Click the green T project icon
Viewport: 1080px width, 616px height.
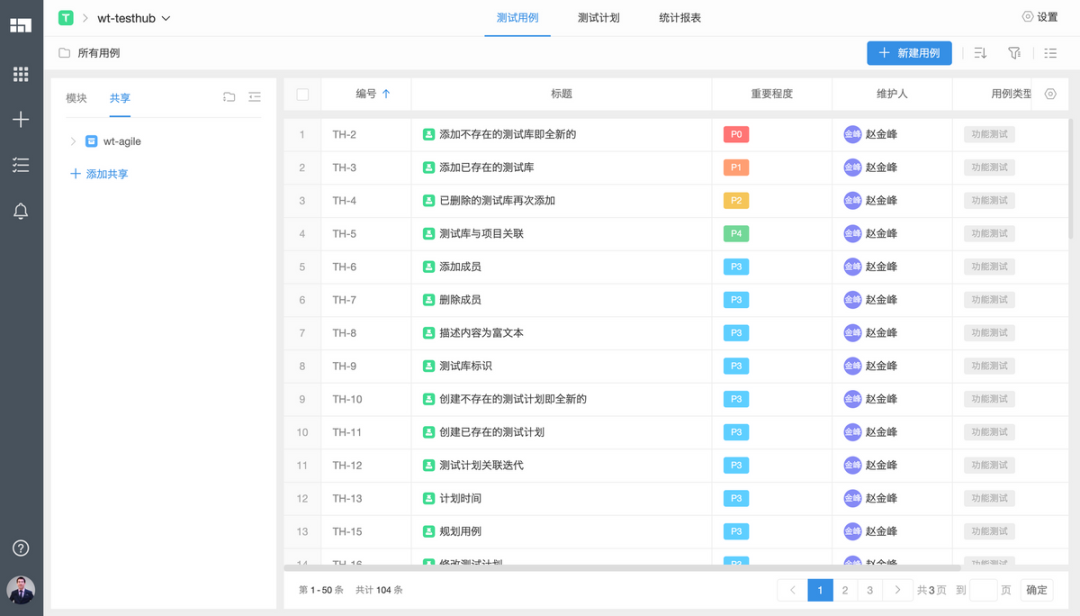(x=66, y=18)
